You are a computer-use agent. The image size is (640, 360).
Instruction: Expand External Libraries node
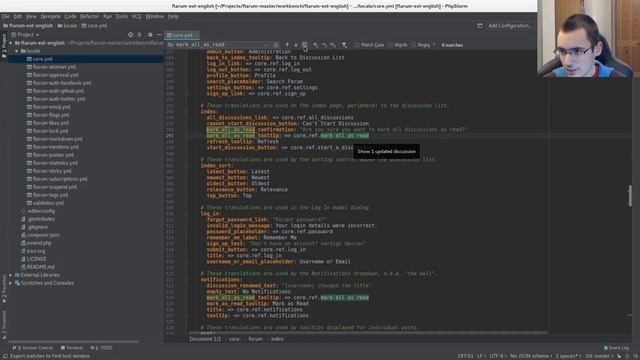pos(11,275)
